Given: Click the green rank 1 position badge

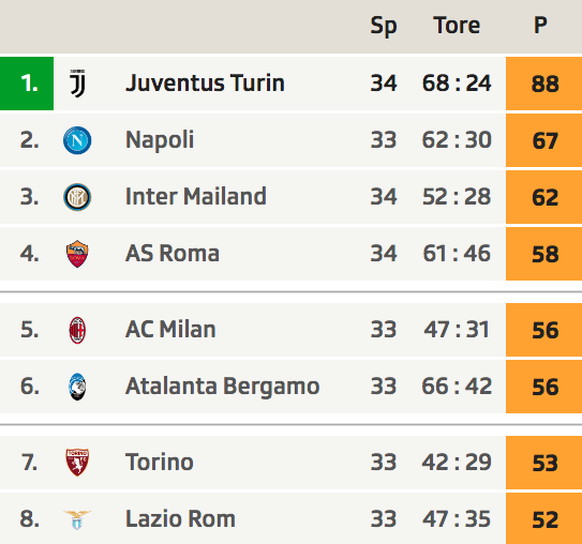Looking at the screenshot, I should point(27,83).
